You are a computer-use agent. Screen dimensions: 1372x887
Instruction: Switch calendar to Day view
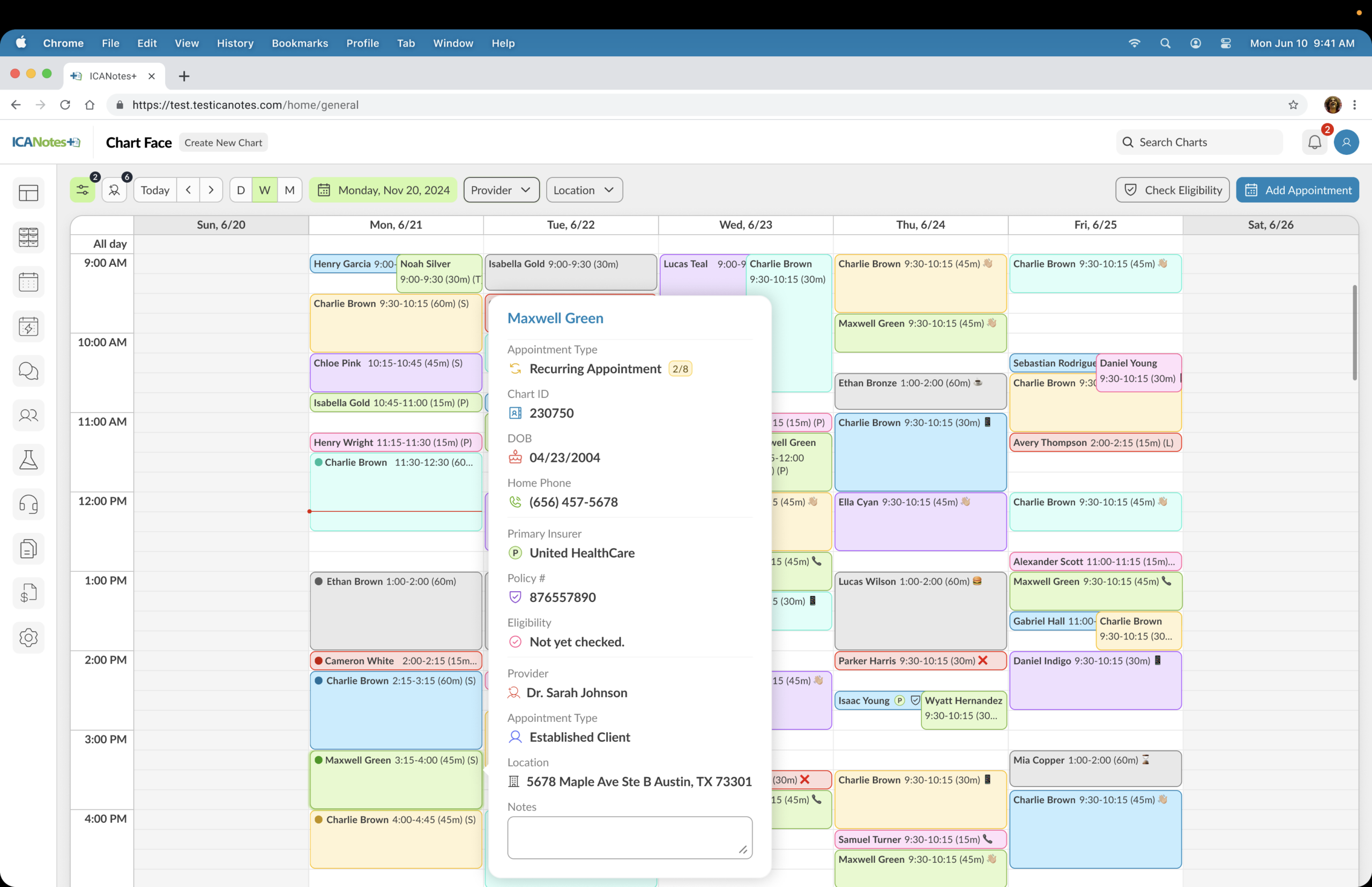click(x=241, y=190)
